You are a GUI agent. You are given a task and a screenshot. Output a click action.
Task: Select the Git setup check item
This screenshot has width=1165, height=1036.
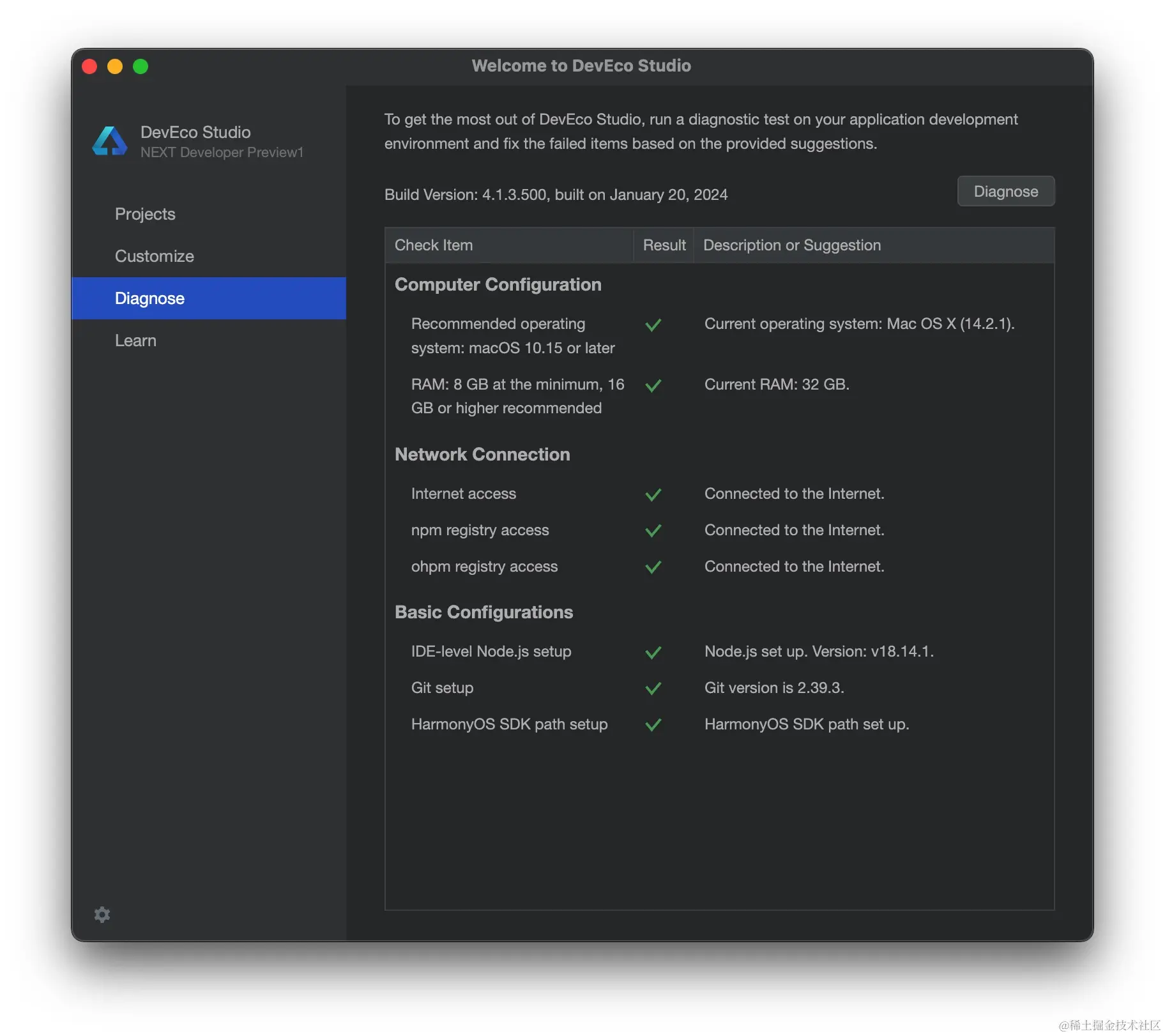[443, 688]
